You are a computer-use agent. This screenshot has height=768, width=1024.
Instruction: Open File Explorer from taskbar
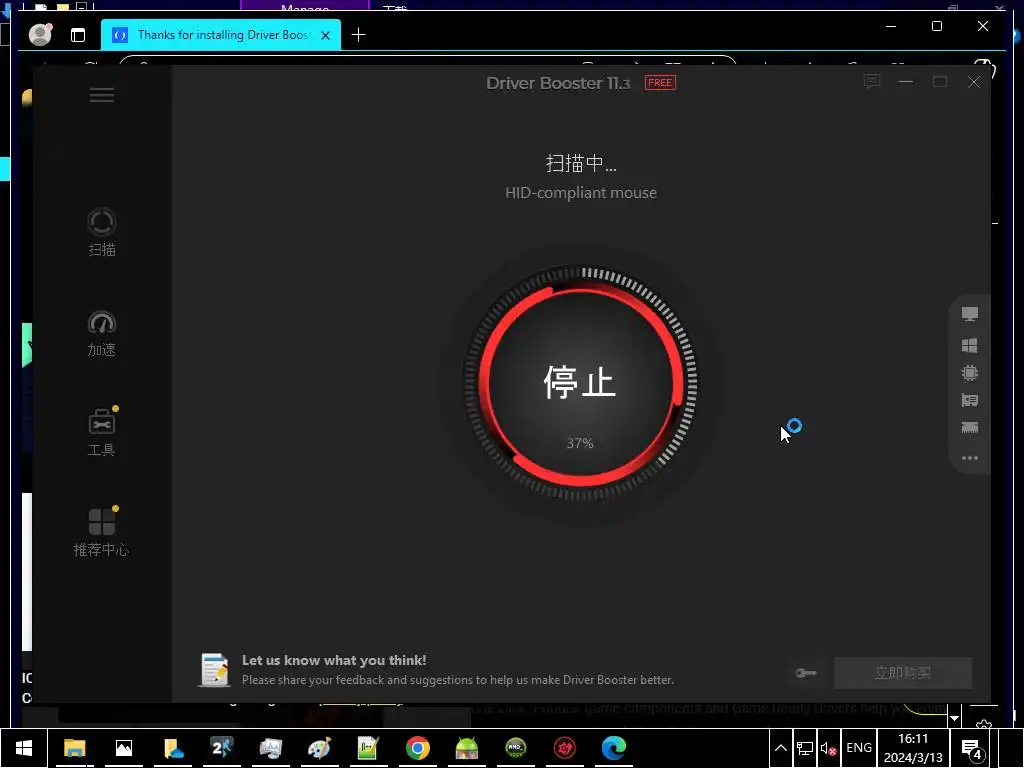[74, 748]
